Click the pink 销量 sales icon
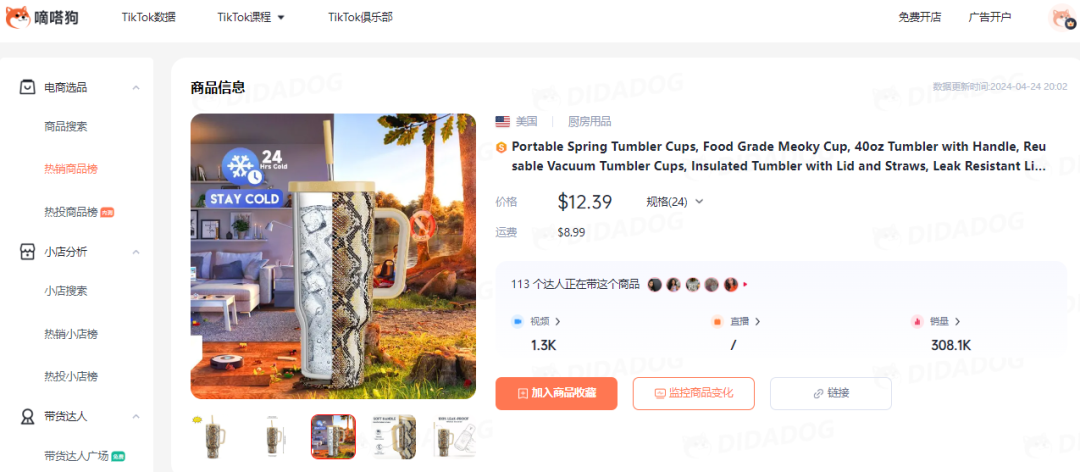Image resolution: width=1080 pixels, height=472 pixels. [917, 321]
